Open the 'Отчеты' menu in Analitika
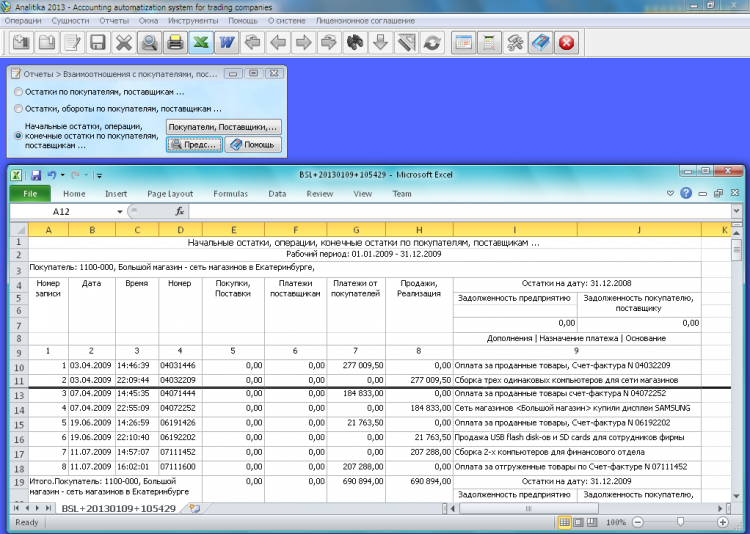Viewport: 750px width, 534px height. pos(114,19)
